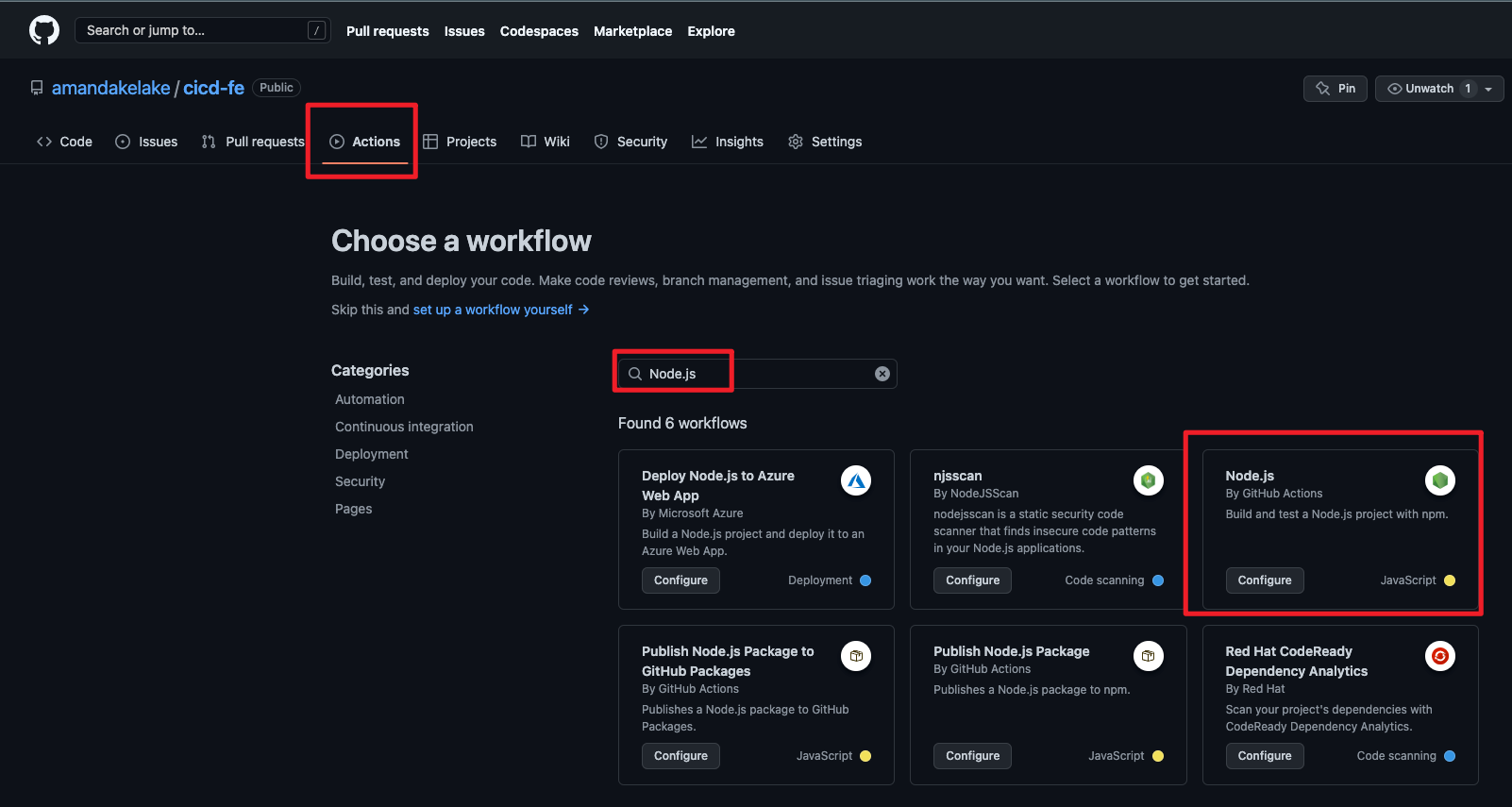This screenshot has height=807, width=1512.
Task: Click the repository book icon beside amandakelake
Action: click(x=37, y=88)
